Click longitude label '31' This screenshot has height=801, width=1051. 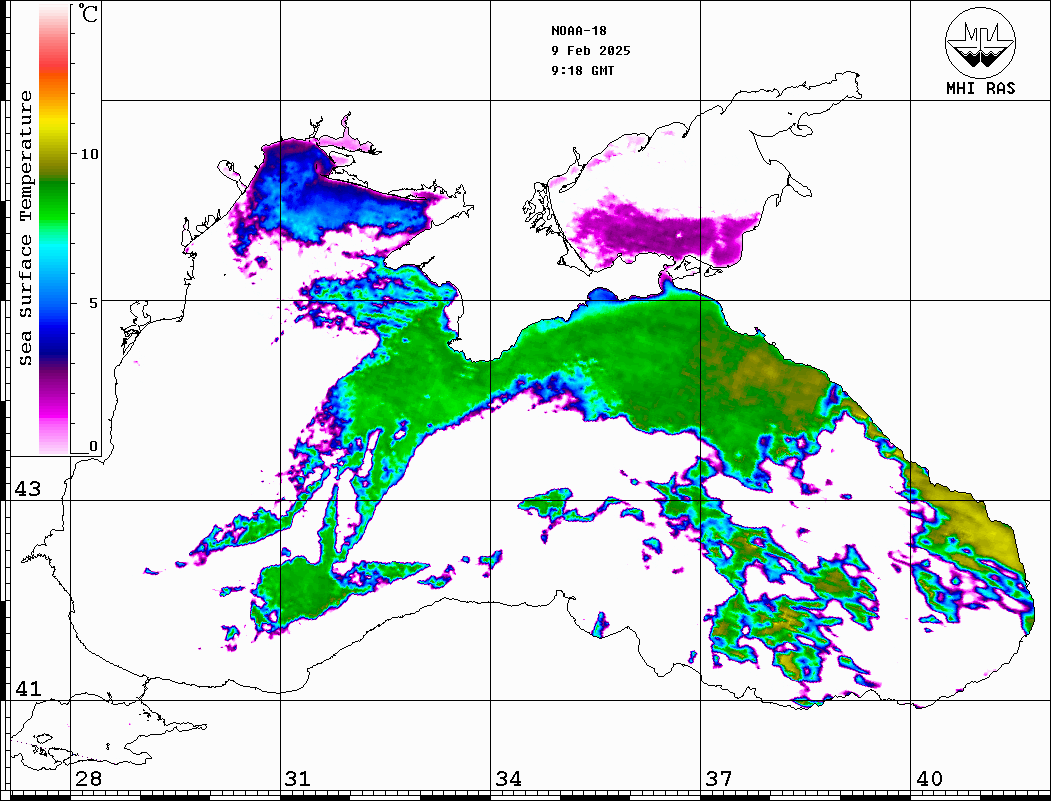pos(298,778)
